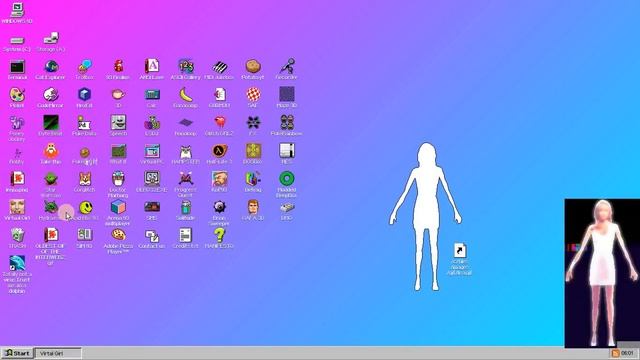Launch the Terminal icon
Screen dimensions: 640x360
point(17,66)
